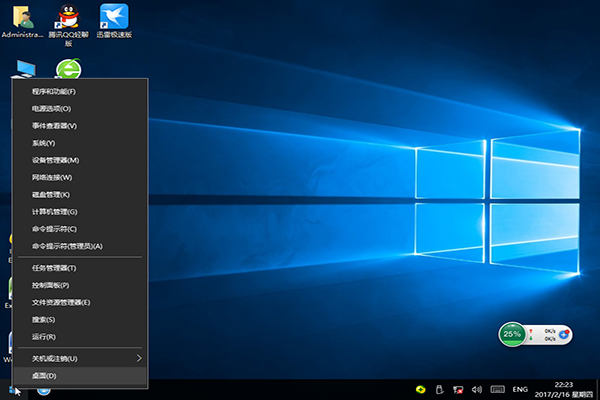
Task: Launch 命令提示符(管理员)(A)
Action: pos(67,246)
